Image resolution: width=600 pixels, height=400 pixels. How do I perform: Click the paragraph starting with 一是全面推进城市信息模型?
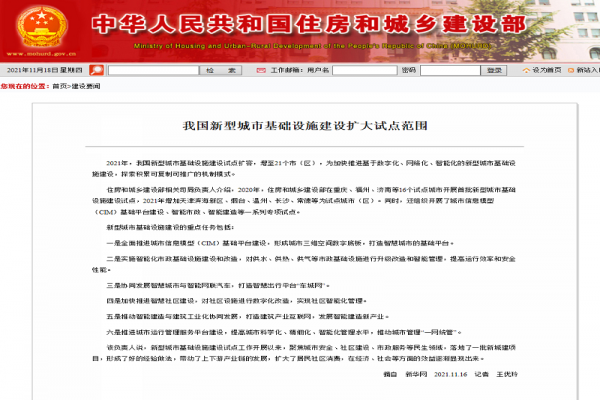click(x=280, y=243)
